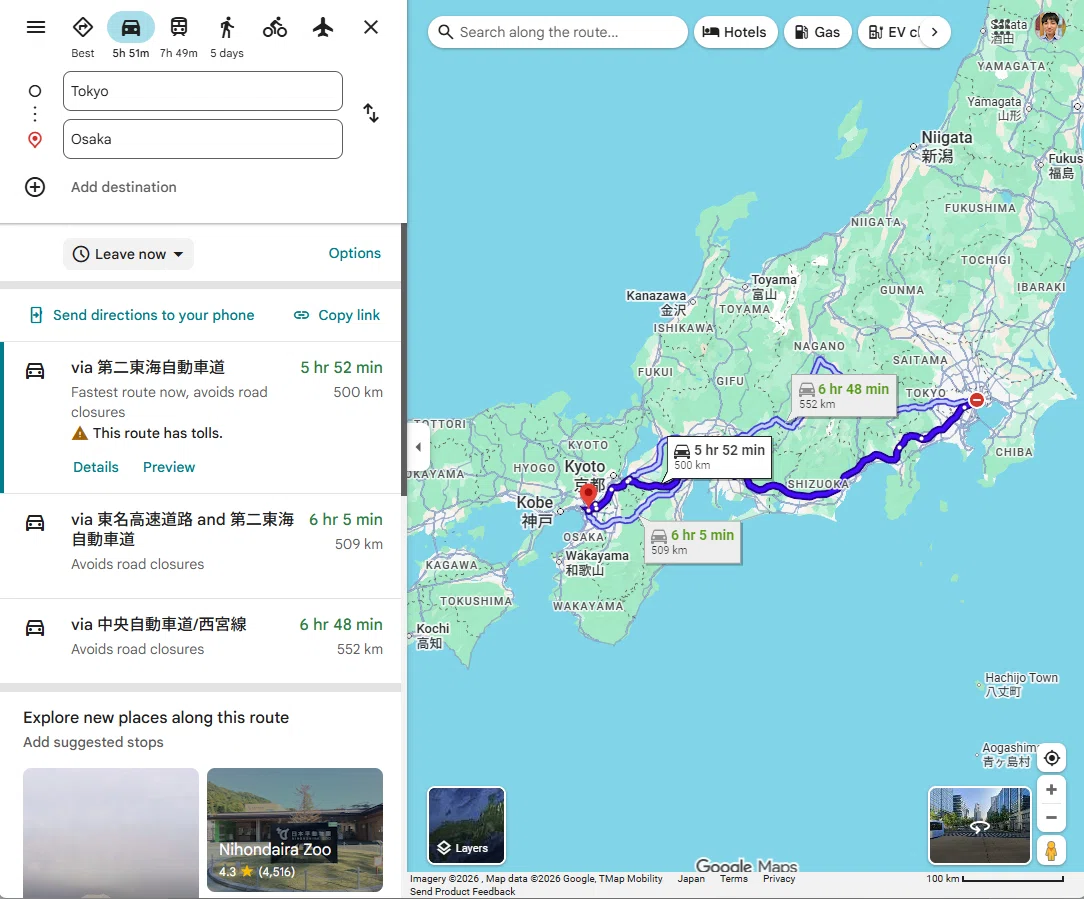The image size is (1084, 899).
Task: Toggle the map scale 100 km
Action: [x=995, y=879]
